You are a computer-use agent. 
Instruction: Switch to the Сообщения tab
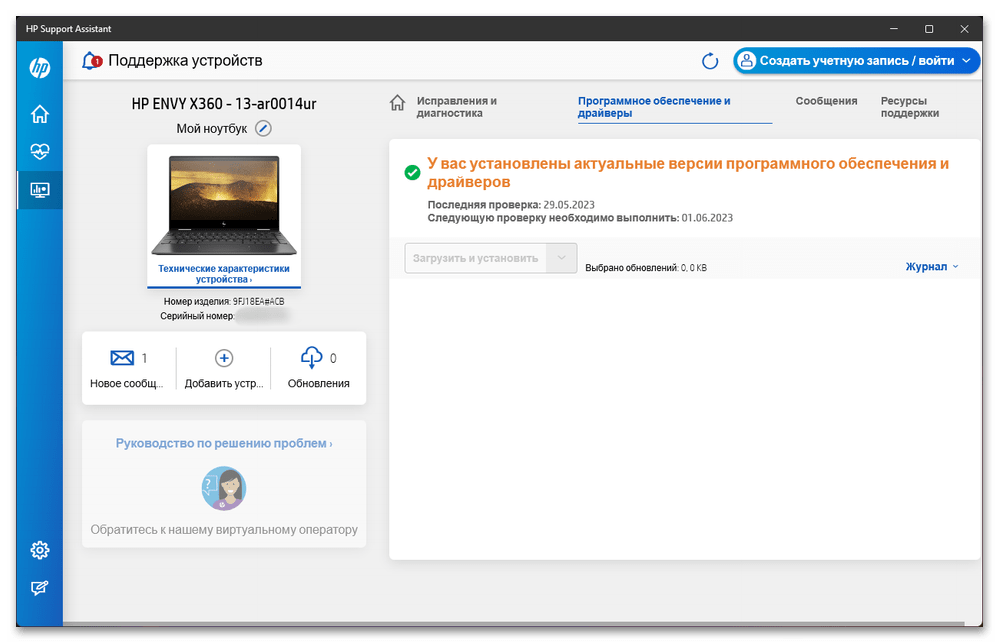click(826, 101)
